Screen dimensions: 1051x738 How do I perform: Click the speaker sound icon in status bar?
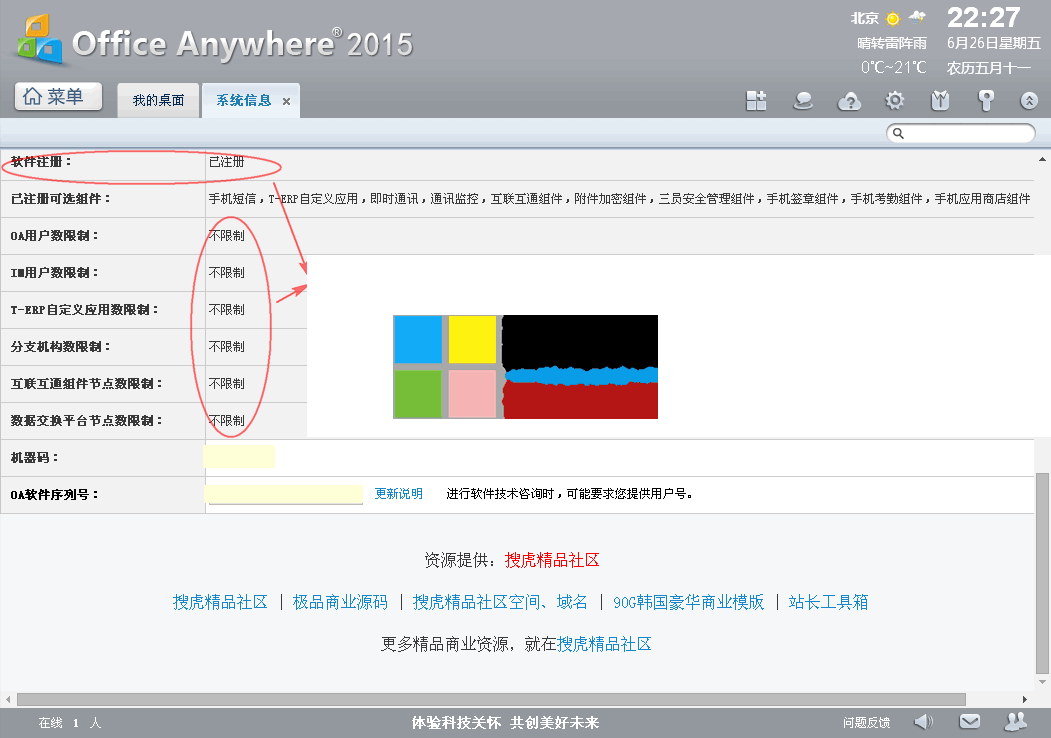point(924,721)
